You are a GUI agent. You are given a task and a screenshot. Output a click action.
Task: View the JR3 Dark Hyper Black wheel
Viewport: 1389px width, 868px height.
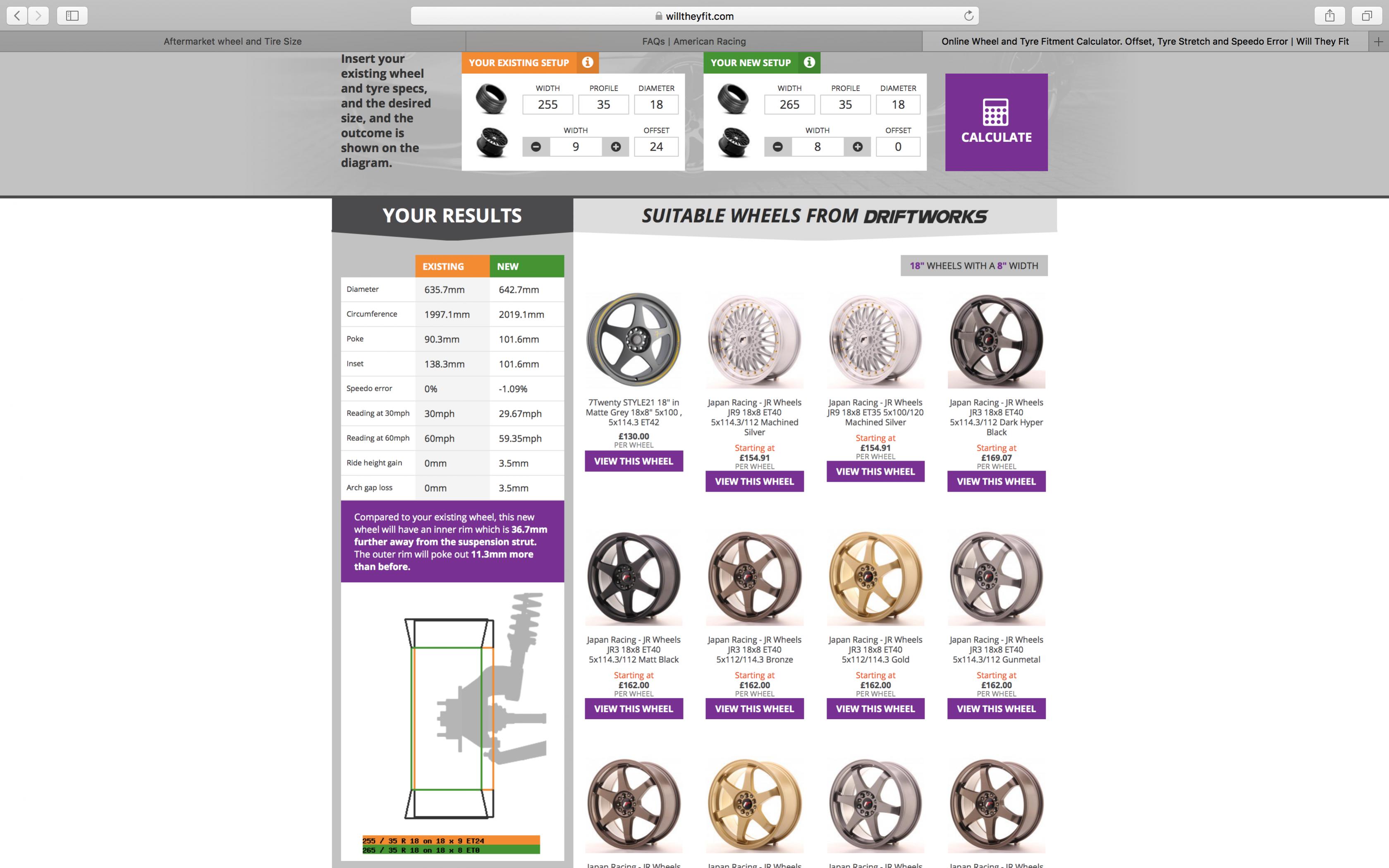click(x=997, y=481)
